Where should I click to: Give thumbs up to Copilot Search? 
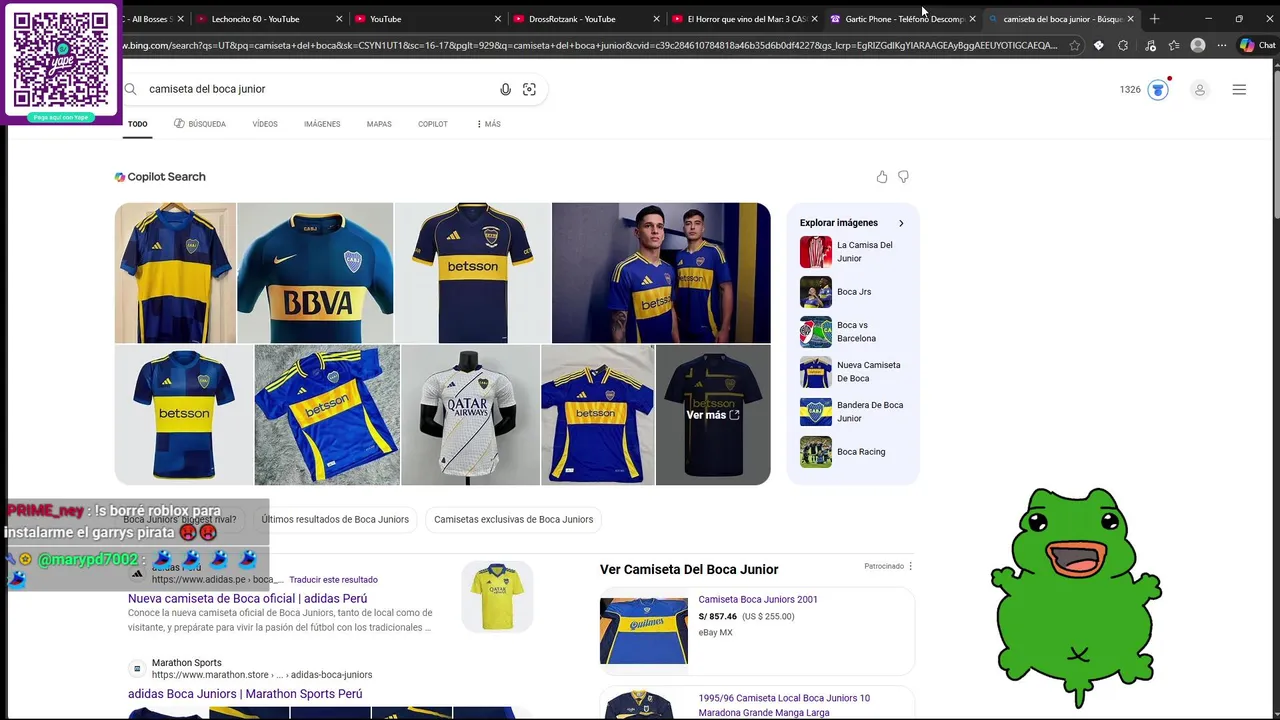(x=882, y=177)
